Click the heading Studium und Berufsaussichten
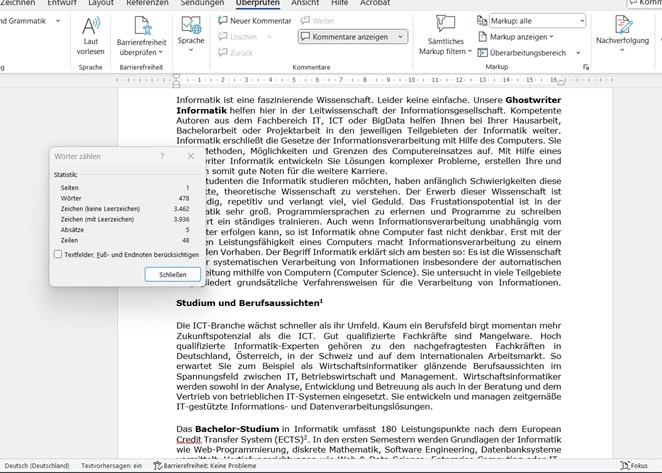The width and height of the screenshot is (662, 473). [249, 303]
